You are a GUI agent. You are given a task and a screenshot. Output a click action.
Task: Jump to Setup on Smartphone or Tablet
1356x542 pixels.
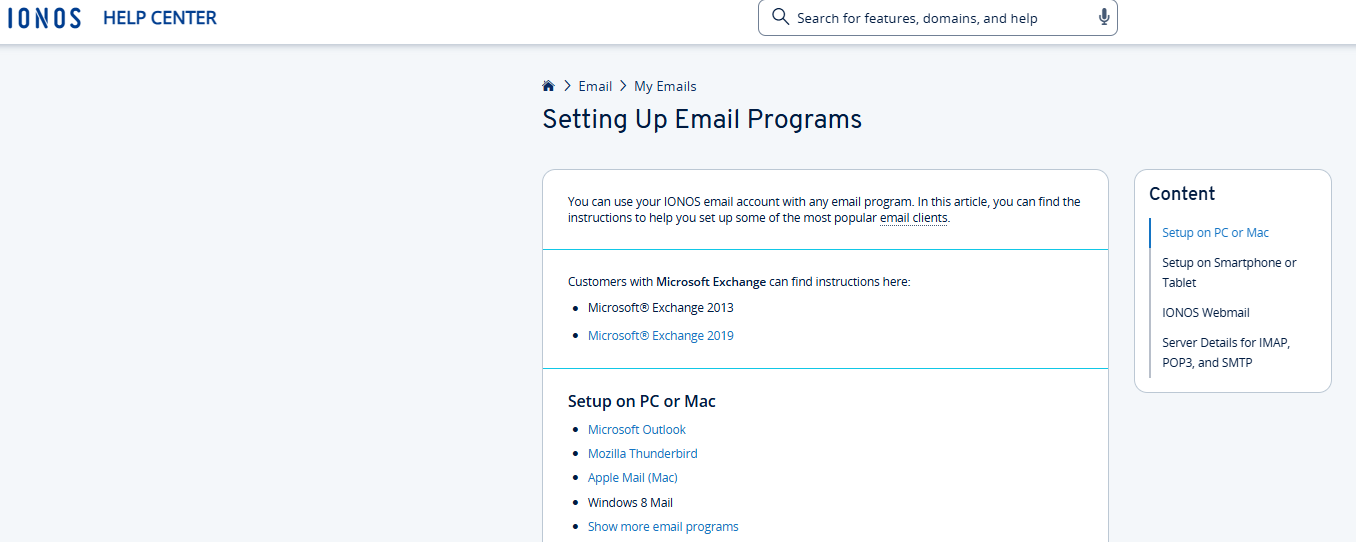[x=1229, y=273]
